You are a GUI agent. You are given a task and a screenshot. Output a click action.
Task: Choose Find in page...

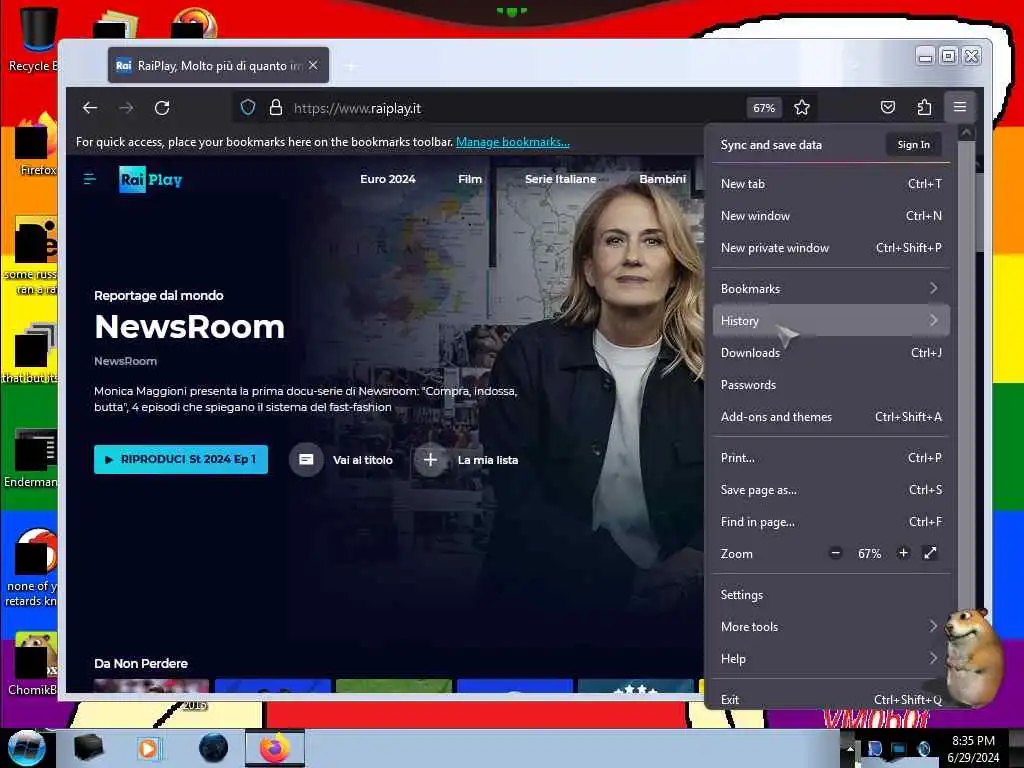[831, 522]
